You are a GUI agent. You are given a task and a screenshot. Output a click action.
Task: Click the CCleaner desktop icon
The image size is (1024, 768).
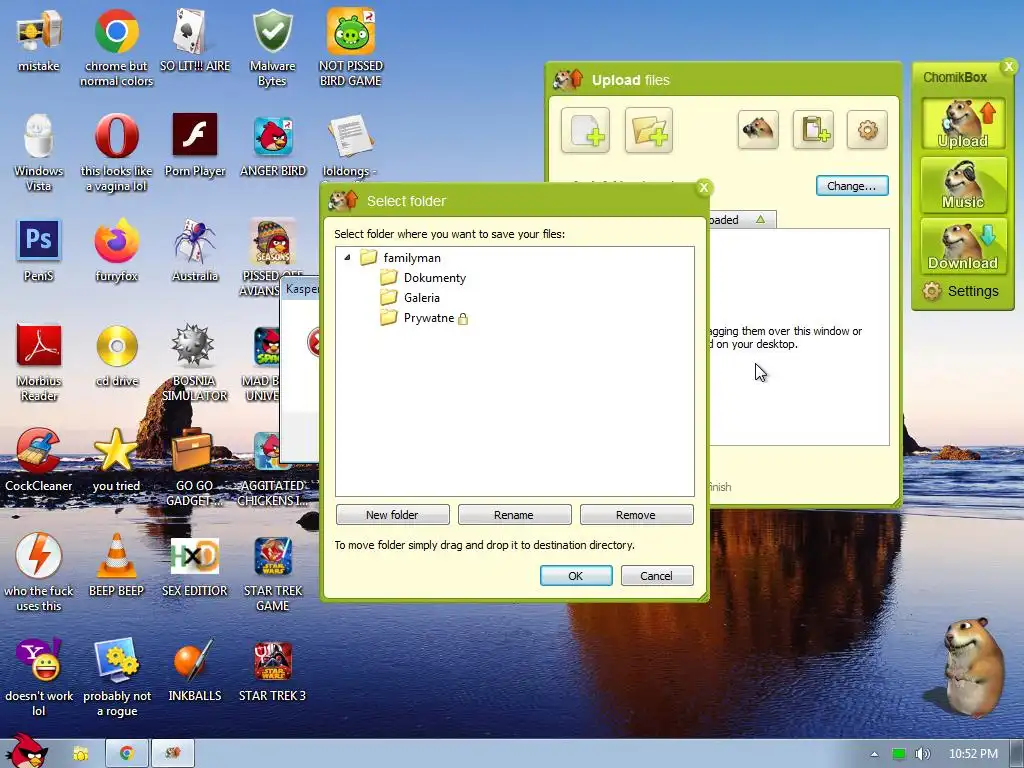39,460
